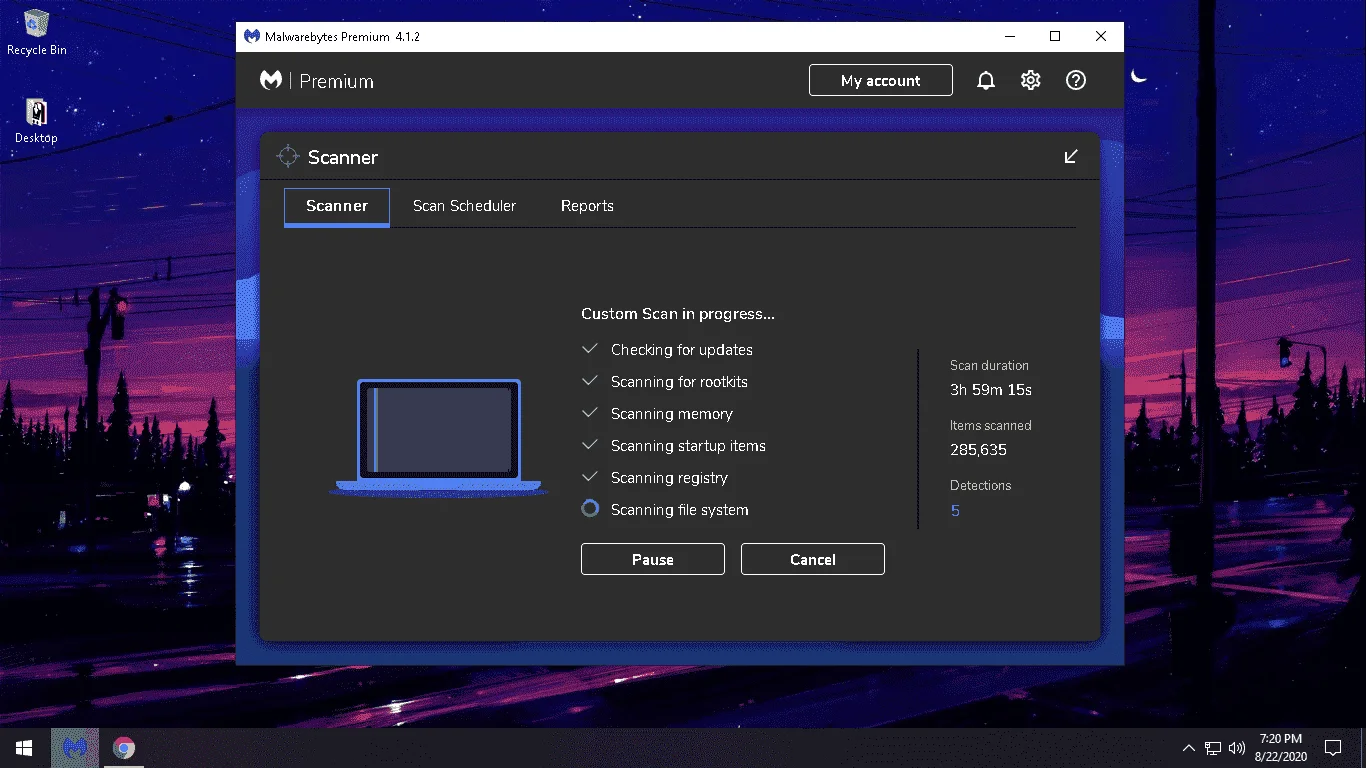Click the 'Premium' label in header
The height and width of the screenshot is (768, 1366).
(337, 82)
